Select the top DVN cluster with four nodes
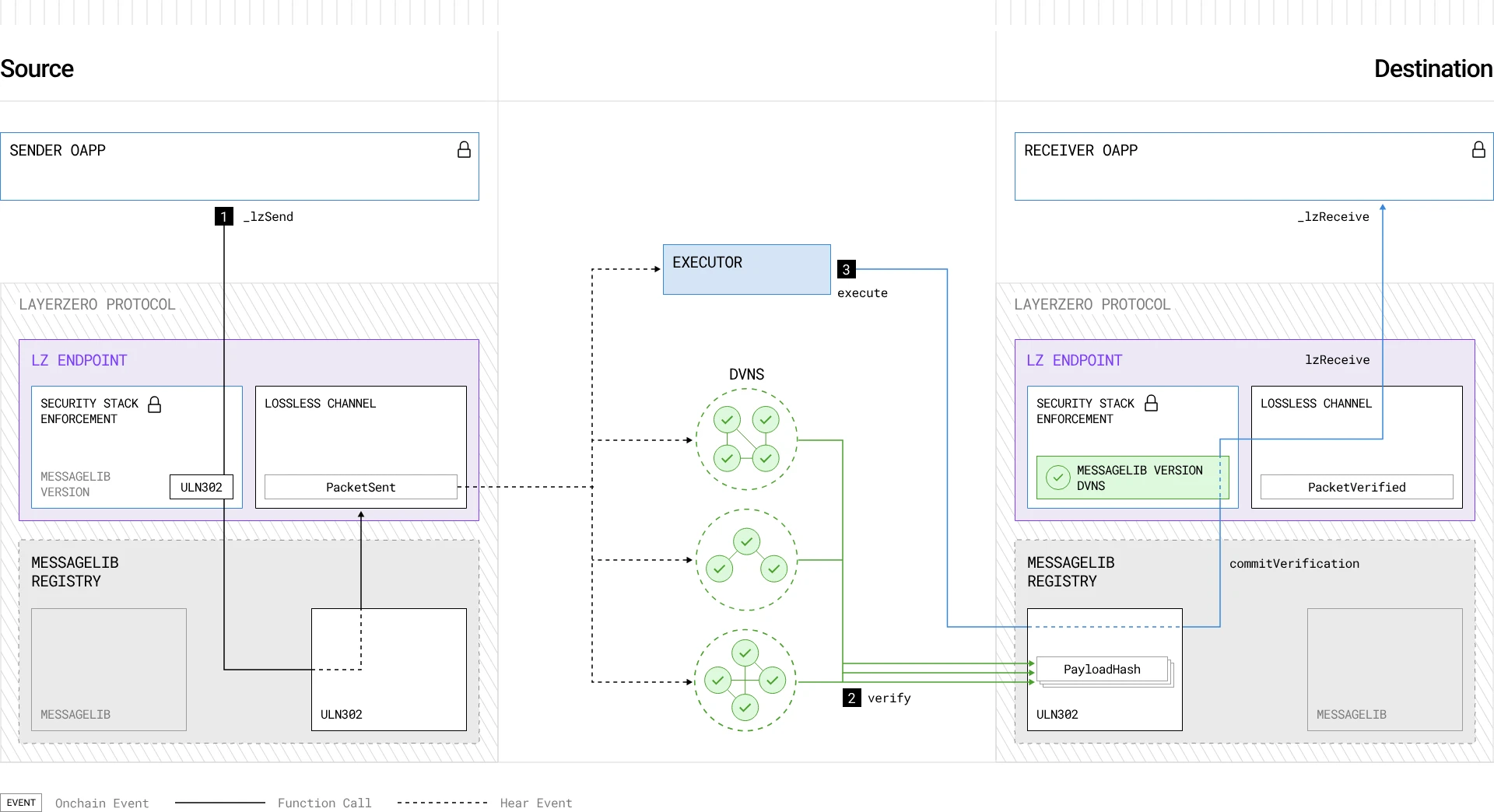Image resolution: width=1494 pixels, height=812 pixels. 745,439
